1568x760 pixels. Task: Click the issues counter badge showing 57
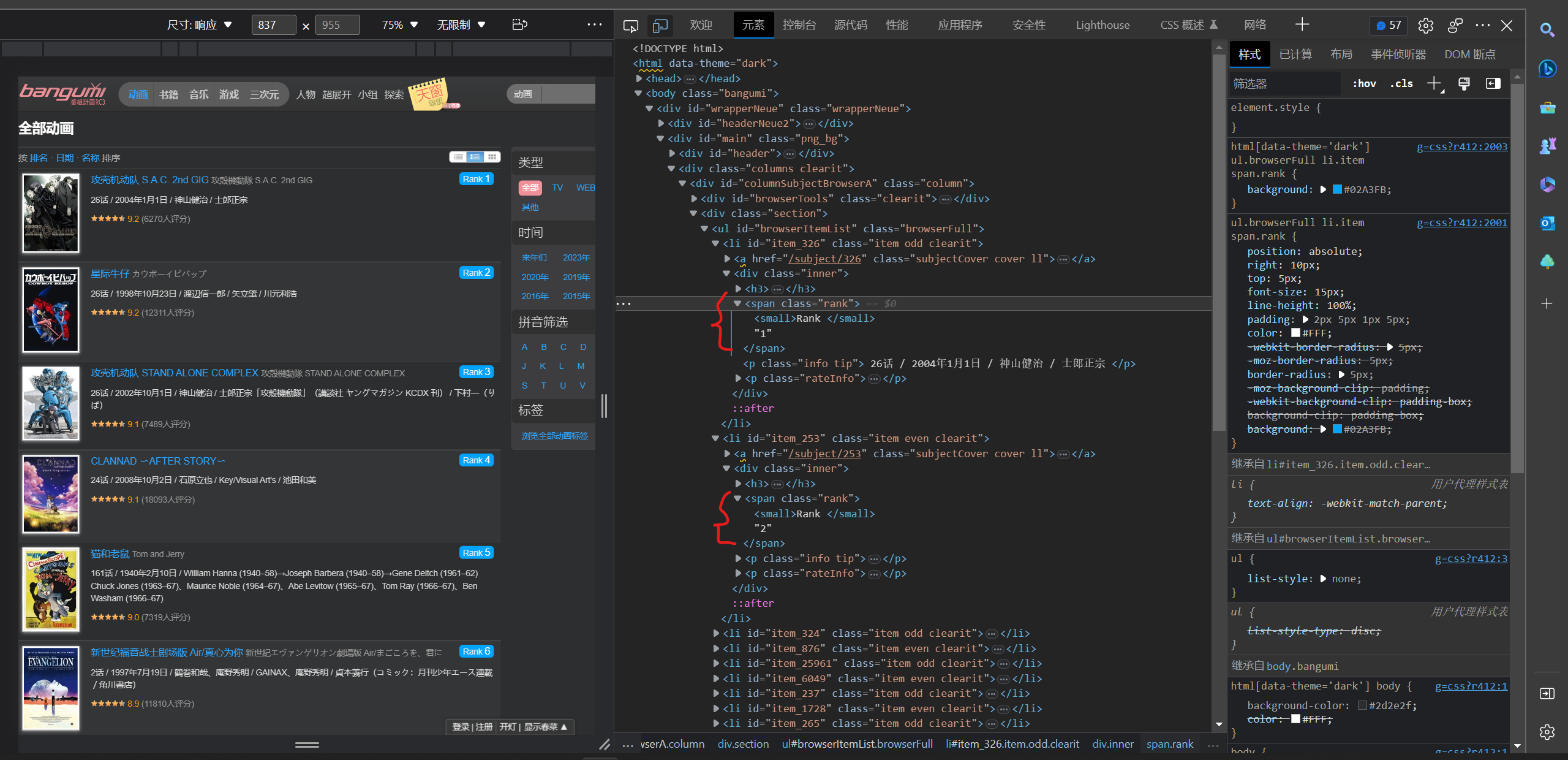(1389, 25)
